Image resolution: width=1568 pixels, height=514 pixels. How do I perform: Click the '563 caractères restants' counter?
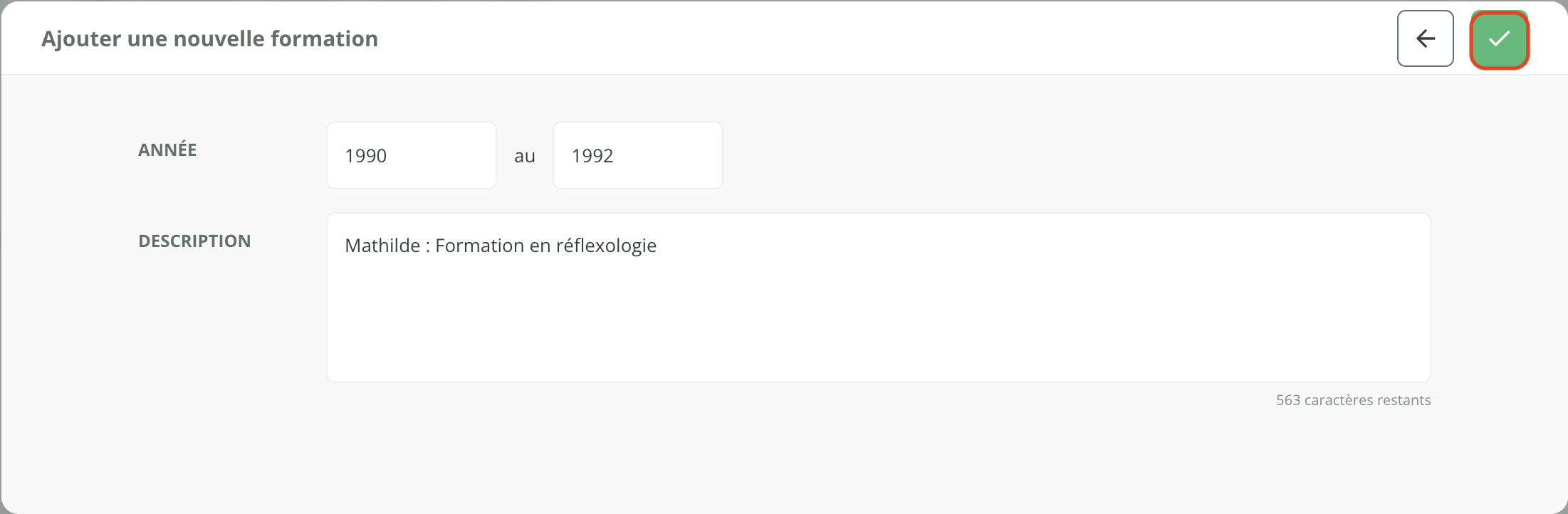click(1353, 400)
